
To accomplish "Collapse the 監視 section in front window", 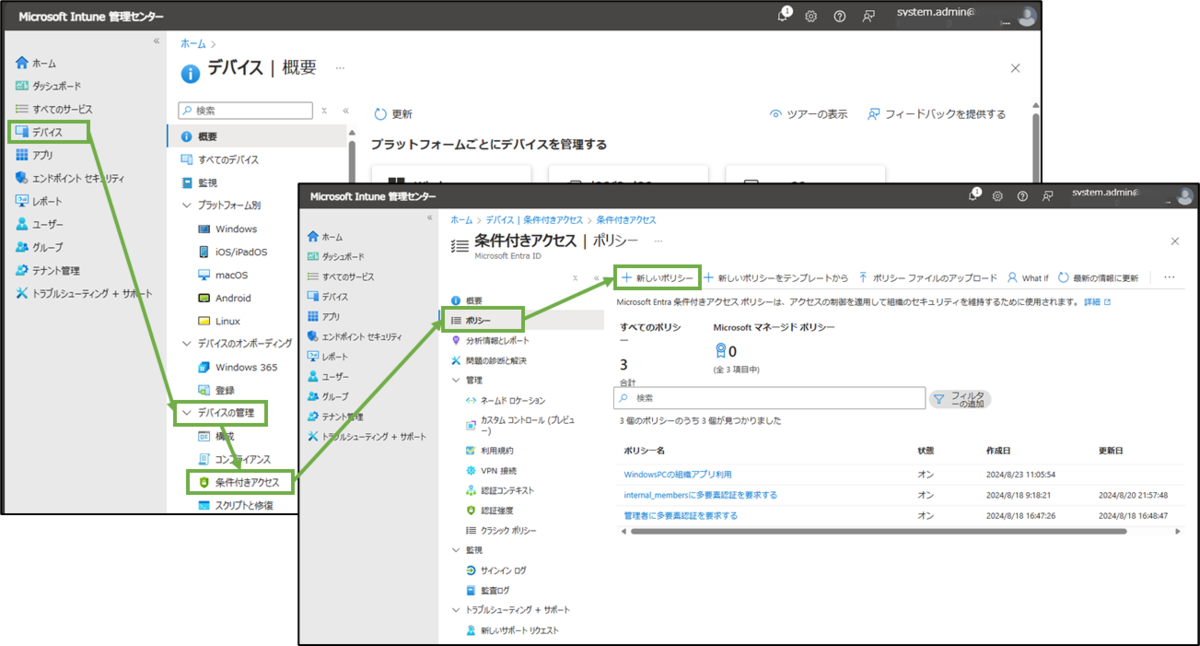I will point(456,550).
